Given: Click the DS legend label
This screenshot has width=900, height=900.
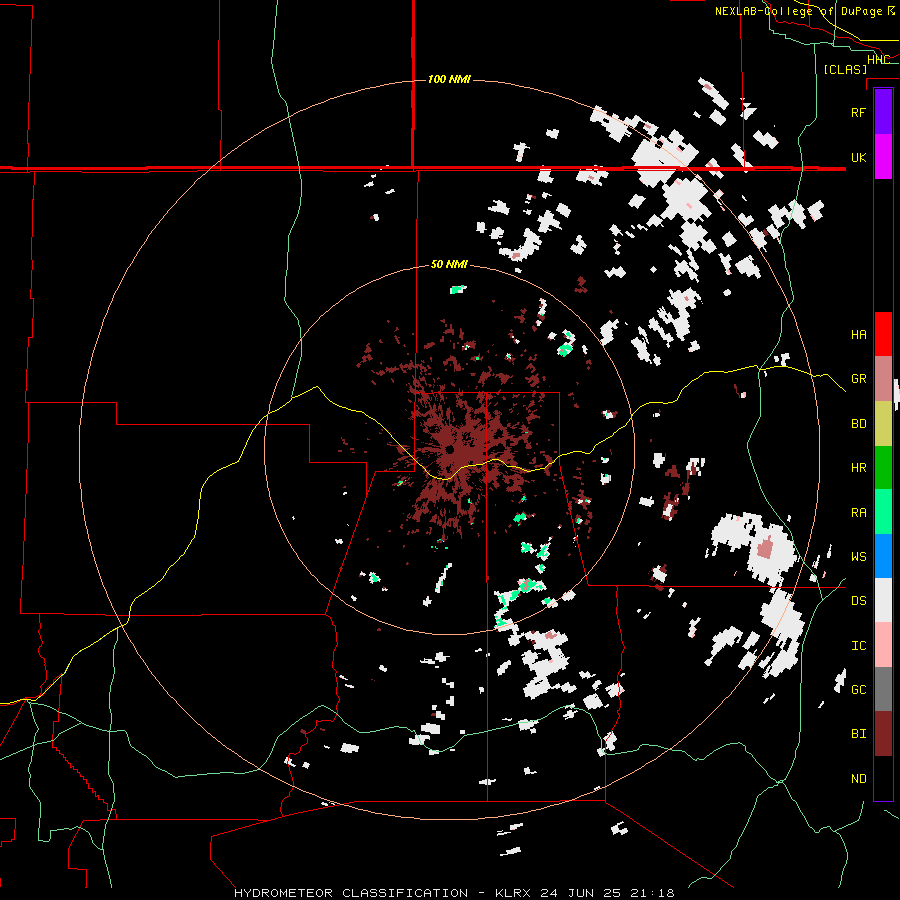Looking at the screenshot, I should pyautogui.click(x=858, y=601).
